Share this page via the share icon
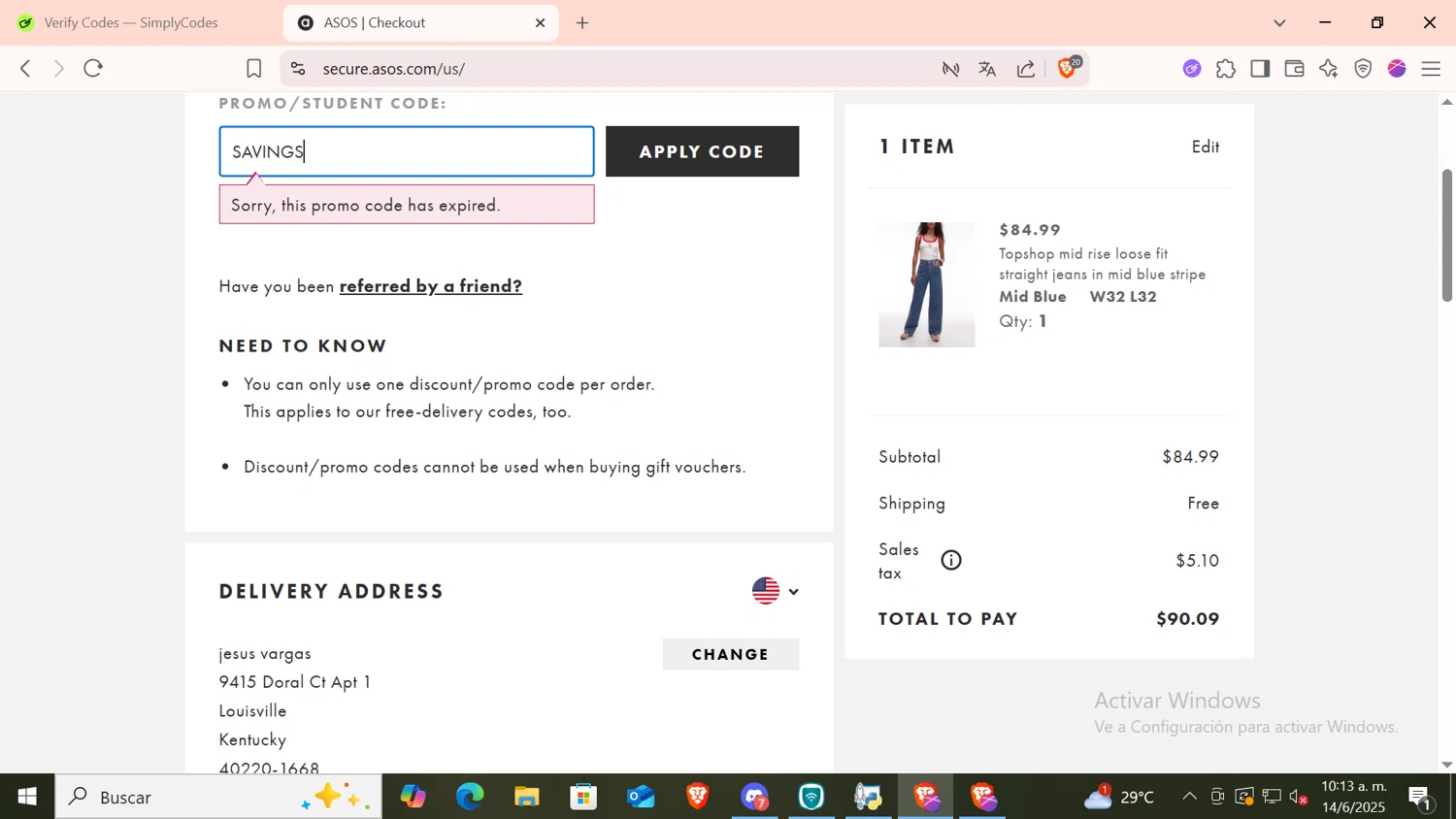The height and width of the screenshot is (819, 1456). (1026, 68)
